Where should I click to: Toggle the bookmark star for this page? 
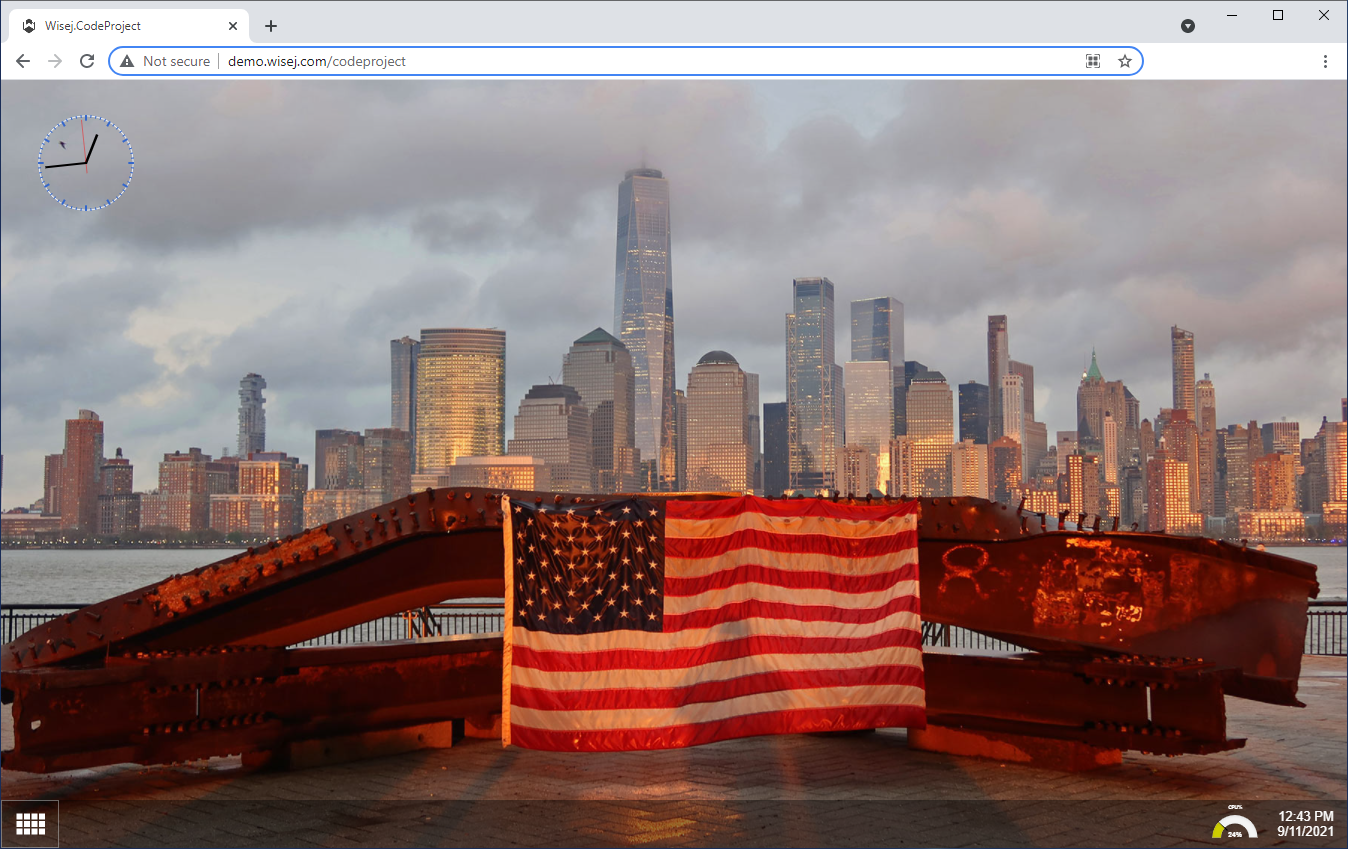[x=1125, y=61]
